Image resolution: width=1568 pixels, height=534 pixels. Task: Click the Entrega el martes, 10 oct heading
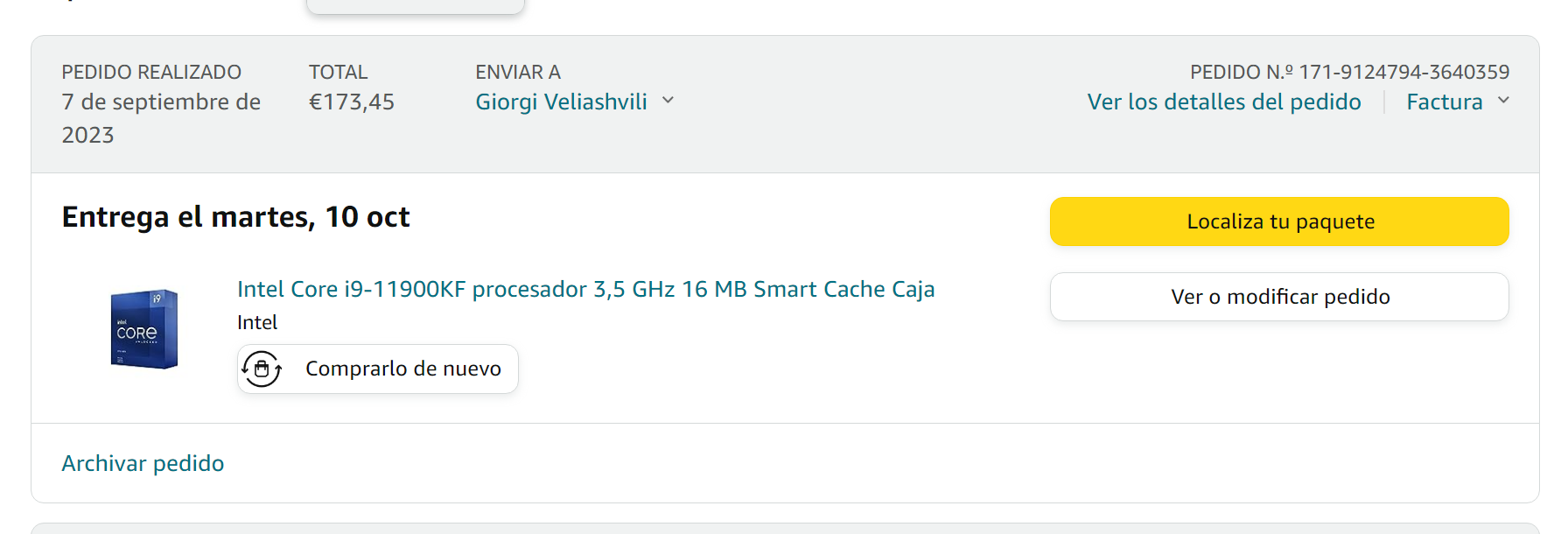click(x=235, y=217)
